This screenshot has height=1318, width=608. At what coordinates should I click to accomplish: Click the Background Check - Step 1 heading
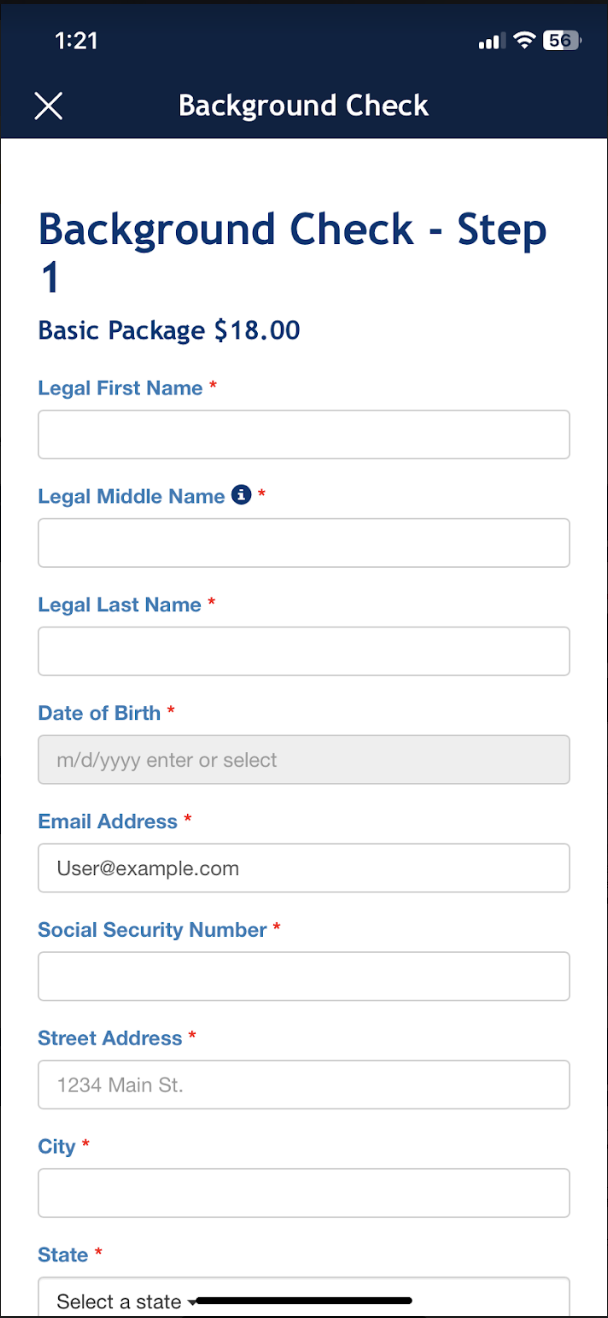pos(292,252)
